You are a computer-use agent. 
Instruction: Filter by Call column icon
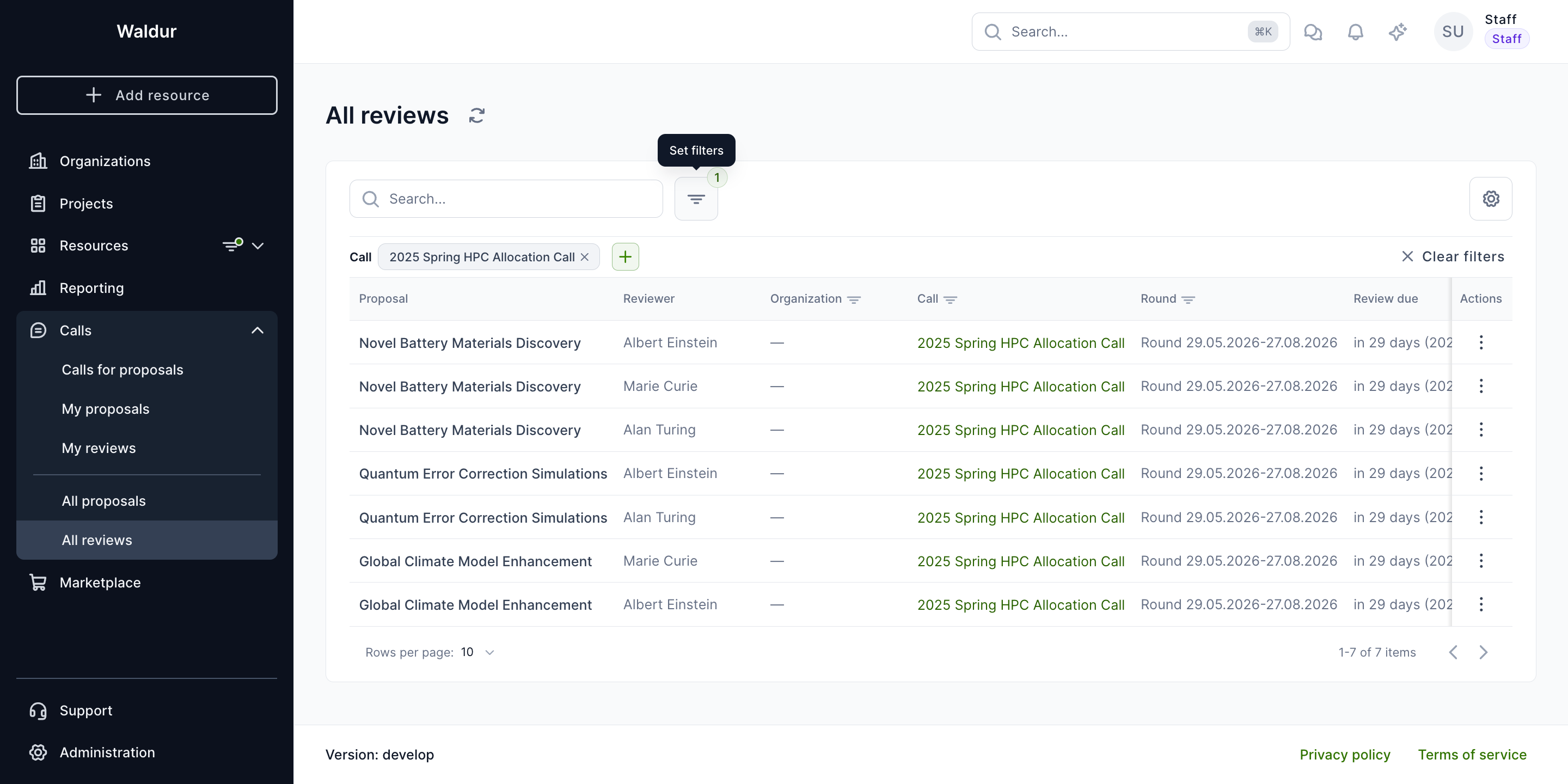(x=950, y=299)
